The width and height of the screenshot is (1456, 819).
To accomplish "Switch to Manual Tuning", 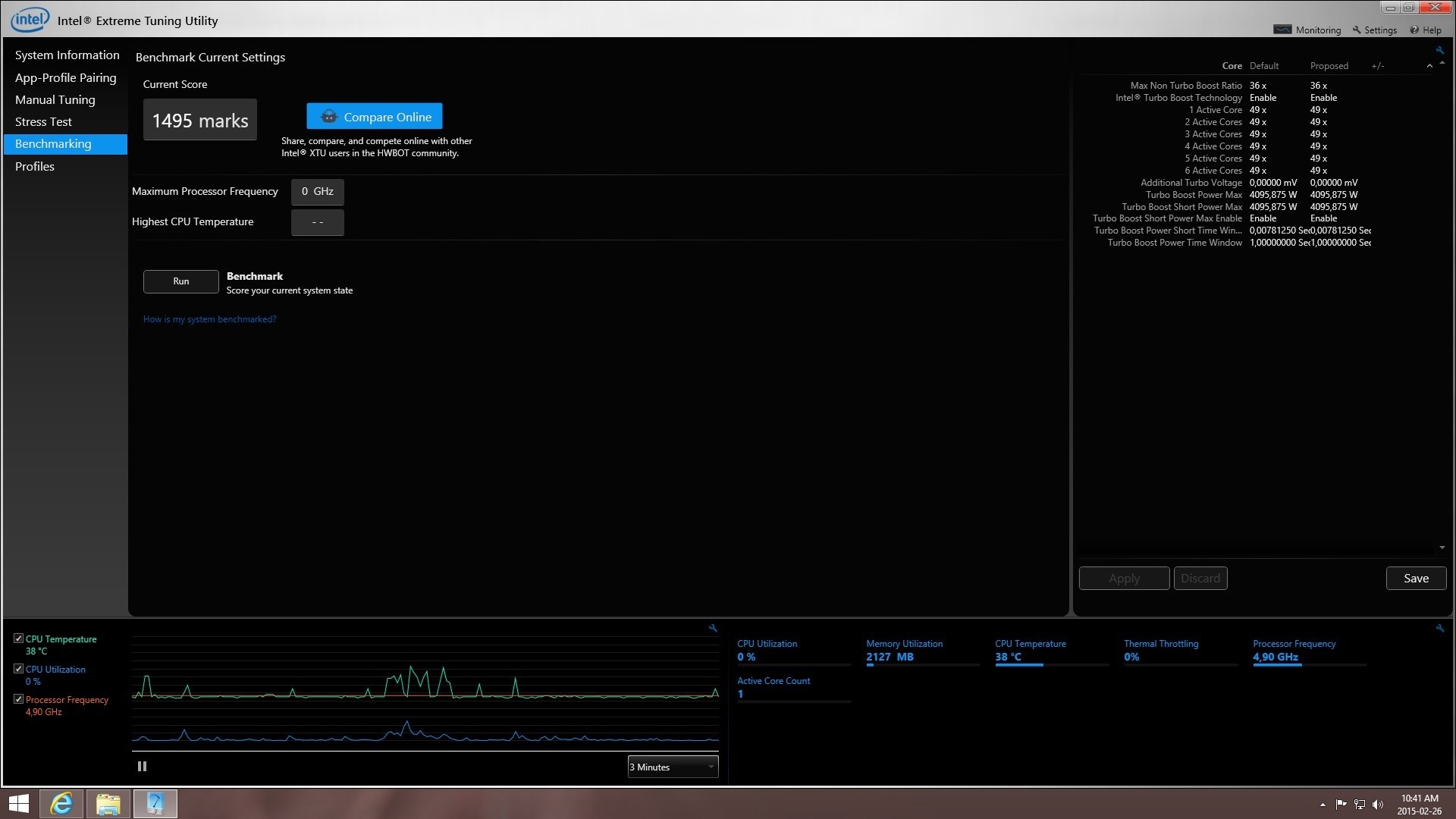I will pyautogui.click(x=55, y=99).
